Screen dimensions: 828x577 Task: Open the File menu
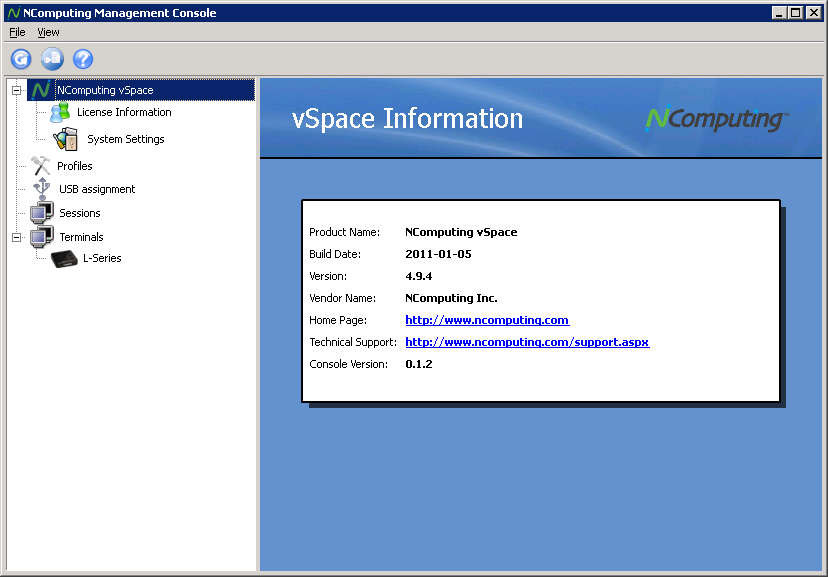point(17,32)
